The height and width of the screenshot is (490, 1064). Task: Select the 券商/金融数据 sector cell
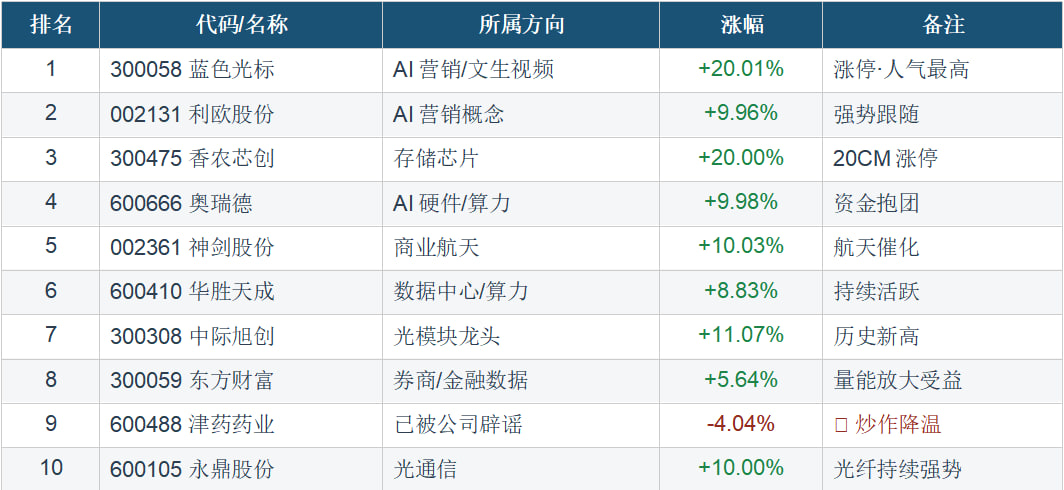[x=461, y=380]
